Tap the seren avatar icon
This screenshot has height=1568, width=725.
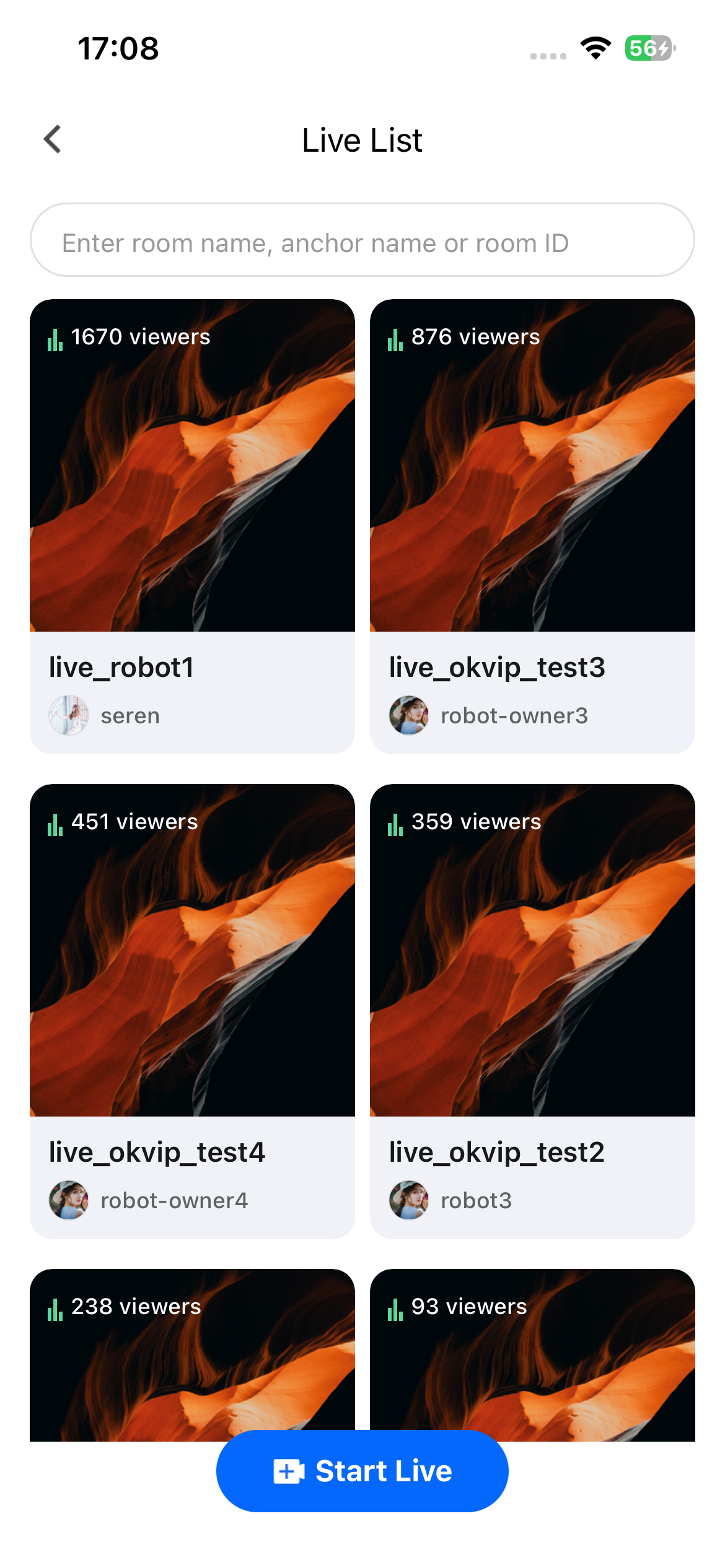point(69,715)
